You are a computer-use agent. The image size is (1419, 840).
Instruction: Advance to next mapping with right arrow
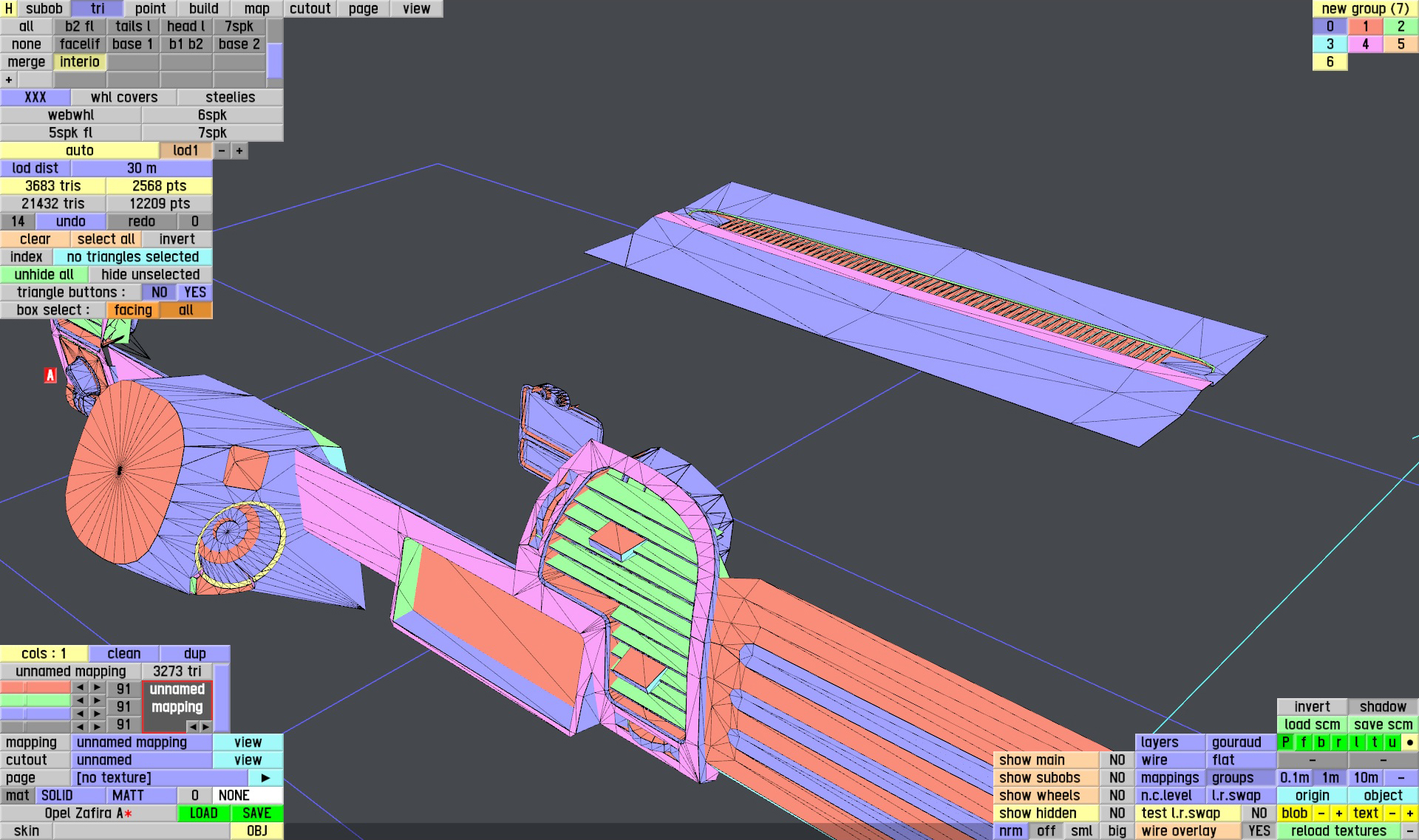(x=206, y=726)
